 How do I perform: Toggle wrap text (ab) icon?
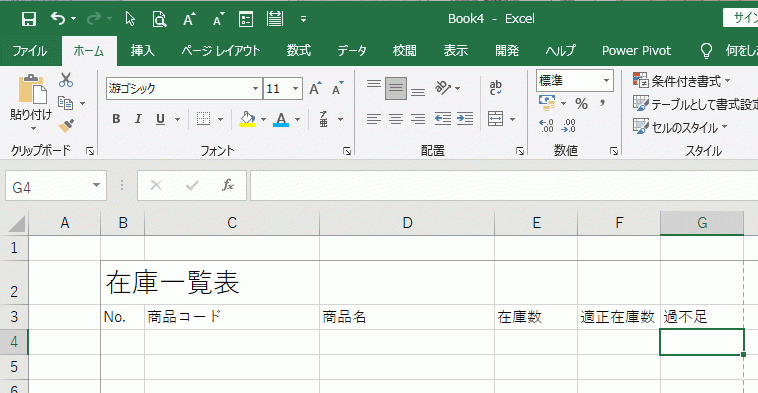(x=496, y=88)
